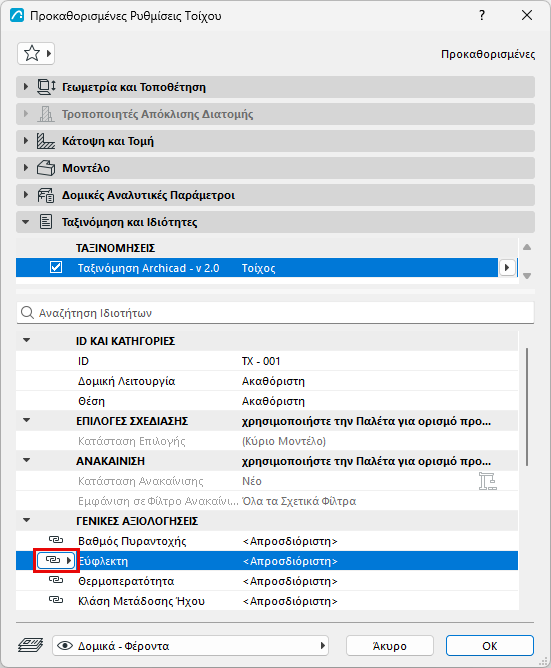Expand the Γεωμετρία και Τοποθέτηση panel
The width and height of the screenshot is (551, 668).
[26, 87]
